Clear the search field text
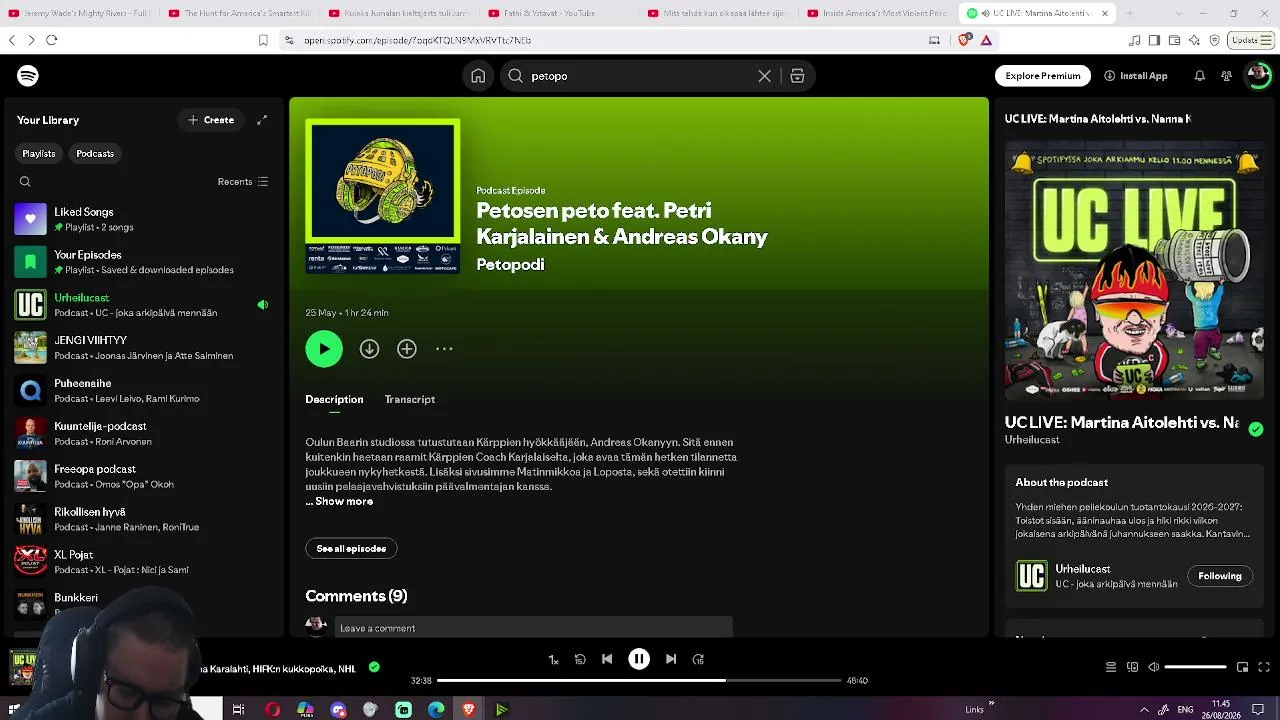Image resolution: width=1280 pixels, height=720 pixels. click(765, 76)
